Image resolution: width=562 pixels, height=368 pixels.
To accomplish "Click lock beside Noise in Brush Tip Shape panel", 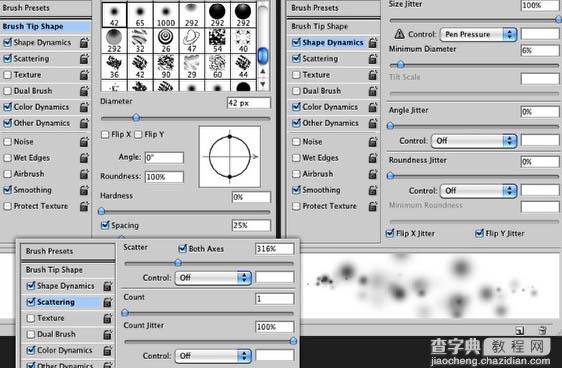I will (x=84, y=142).
